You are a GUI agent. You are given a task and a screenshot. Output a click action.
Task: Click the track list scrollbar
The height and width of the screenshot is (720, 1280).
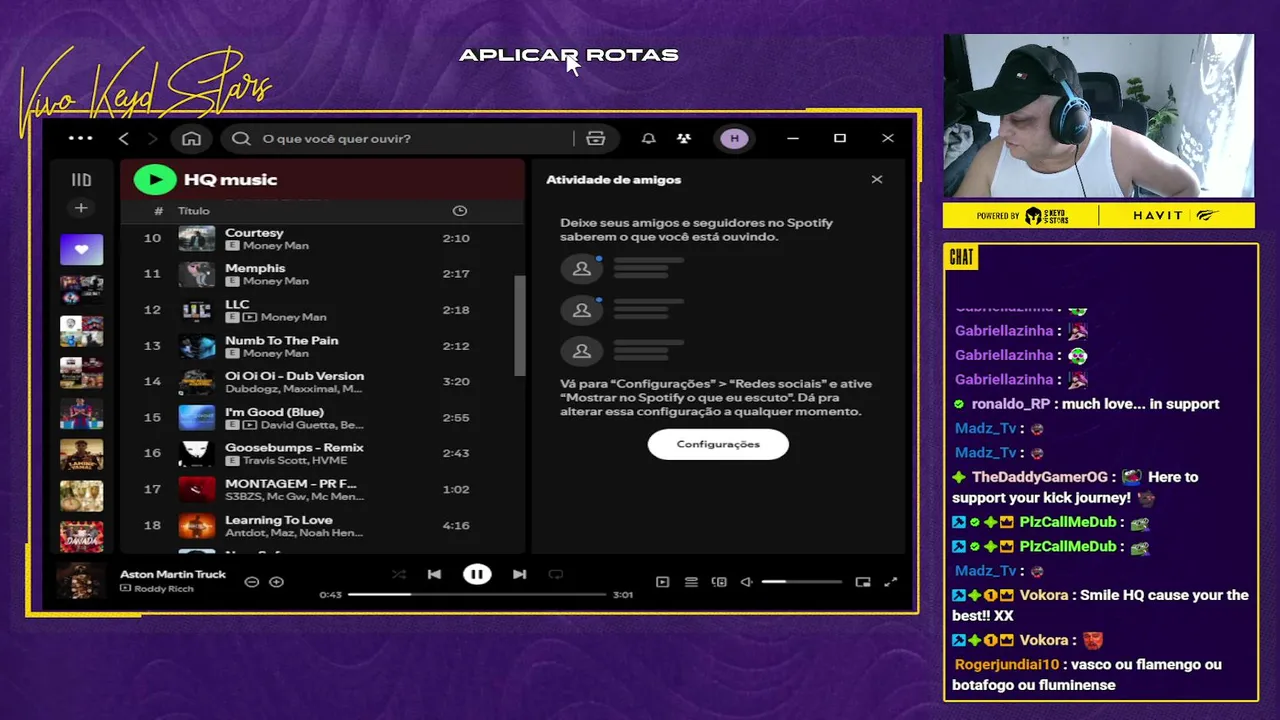[519, 326]
